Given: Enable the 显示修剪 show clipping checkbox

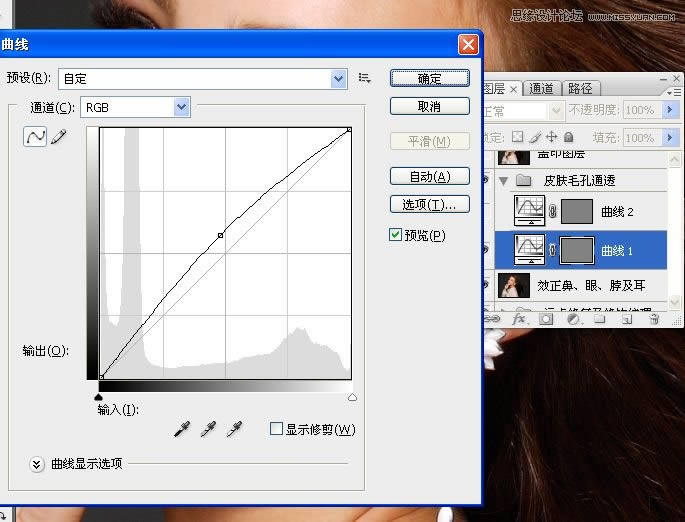Looking at the screenshot, I should coord(277,429).
